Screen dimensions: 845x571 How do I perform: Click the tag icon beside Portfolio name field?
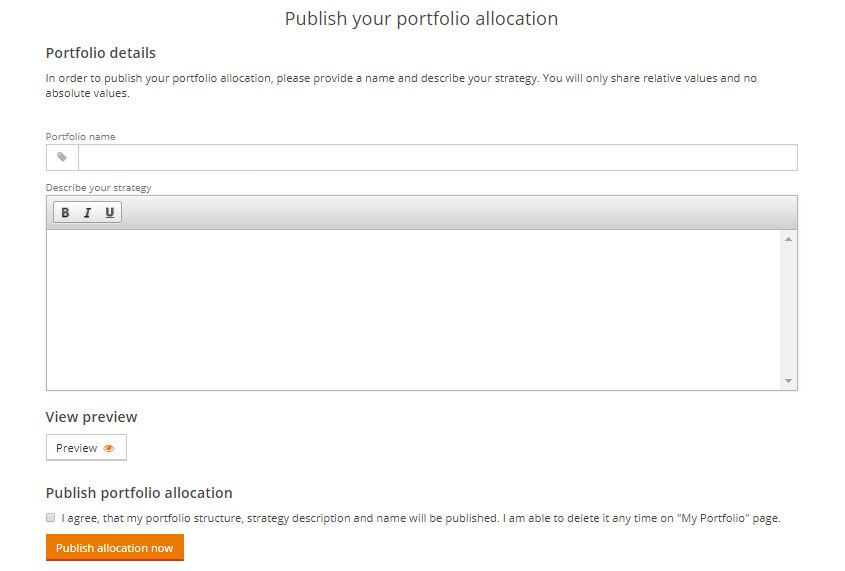pyautogui.click(x=62, y=158)
